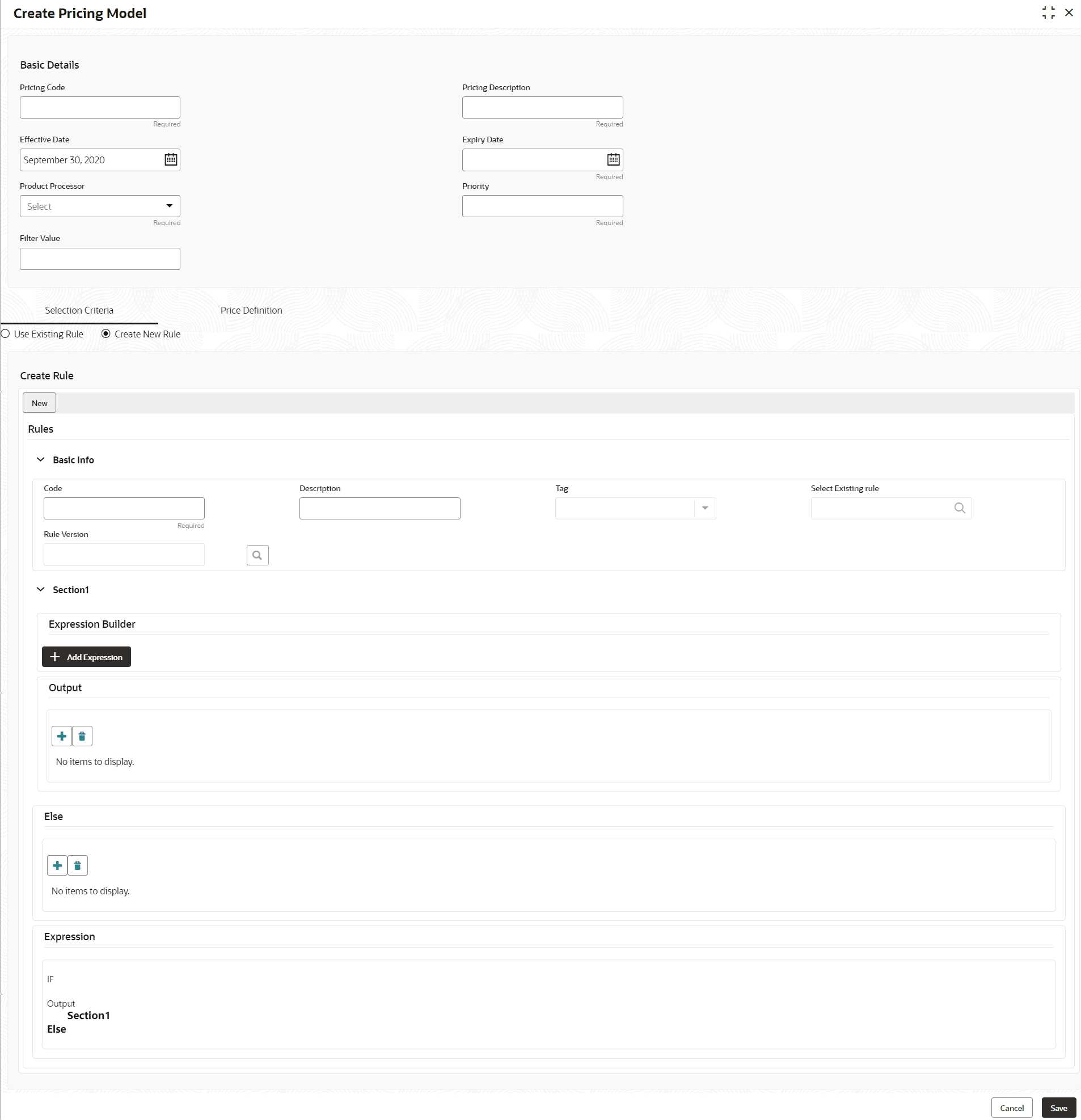
Task: Open the Effective Date calendar picker
Action: click(170, 159)
